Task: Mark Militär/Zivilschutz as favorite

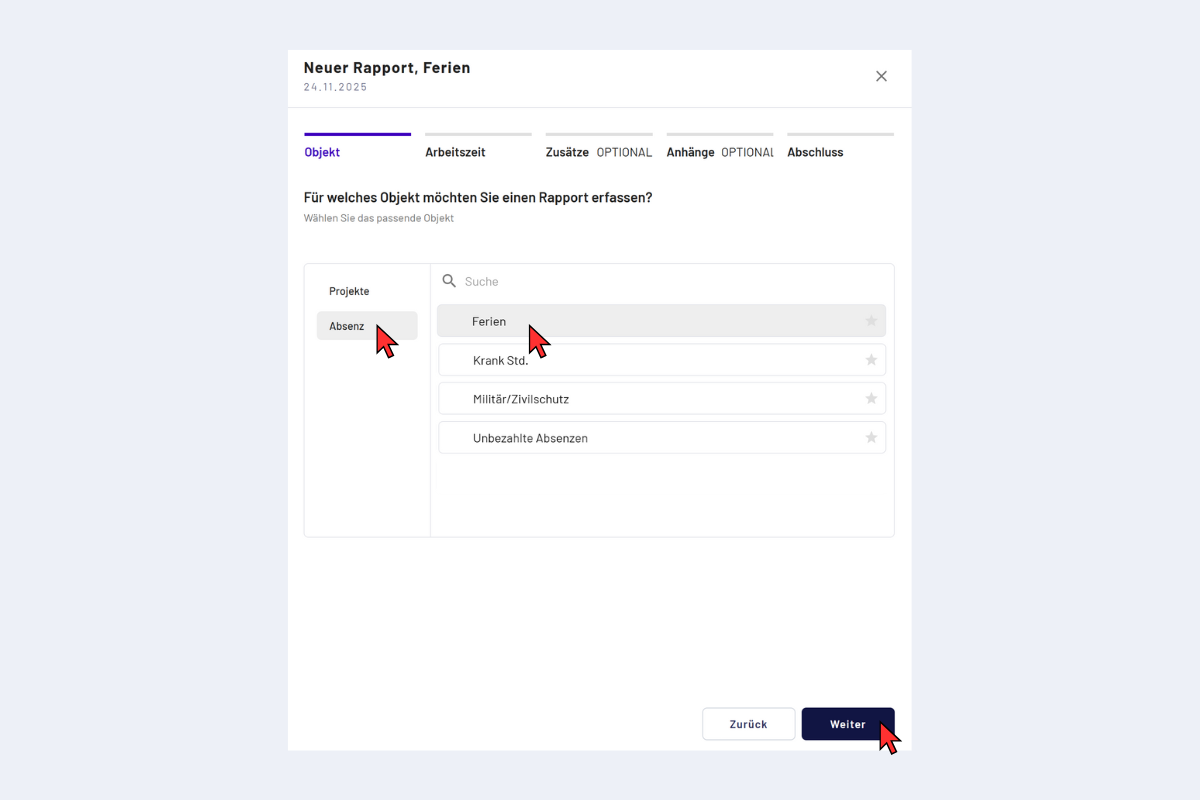Action: pyautogui.click(x=871, y=399)
